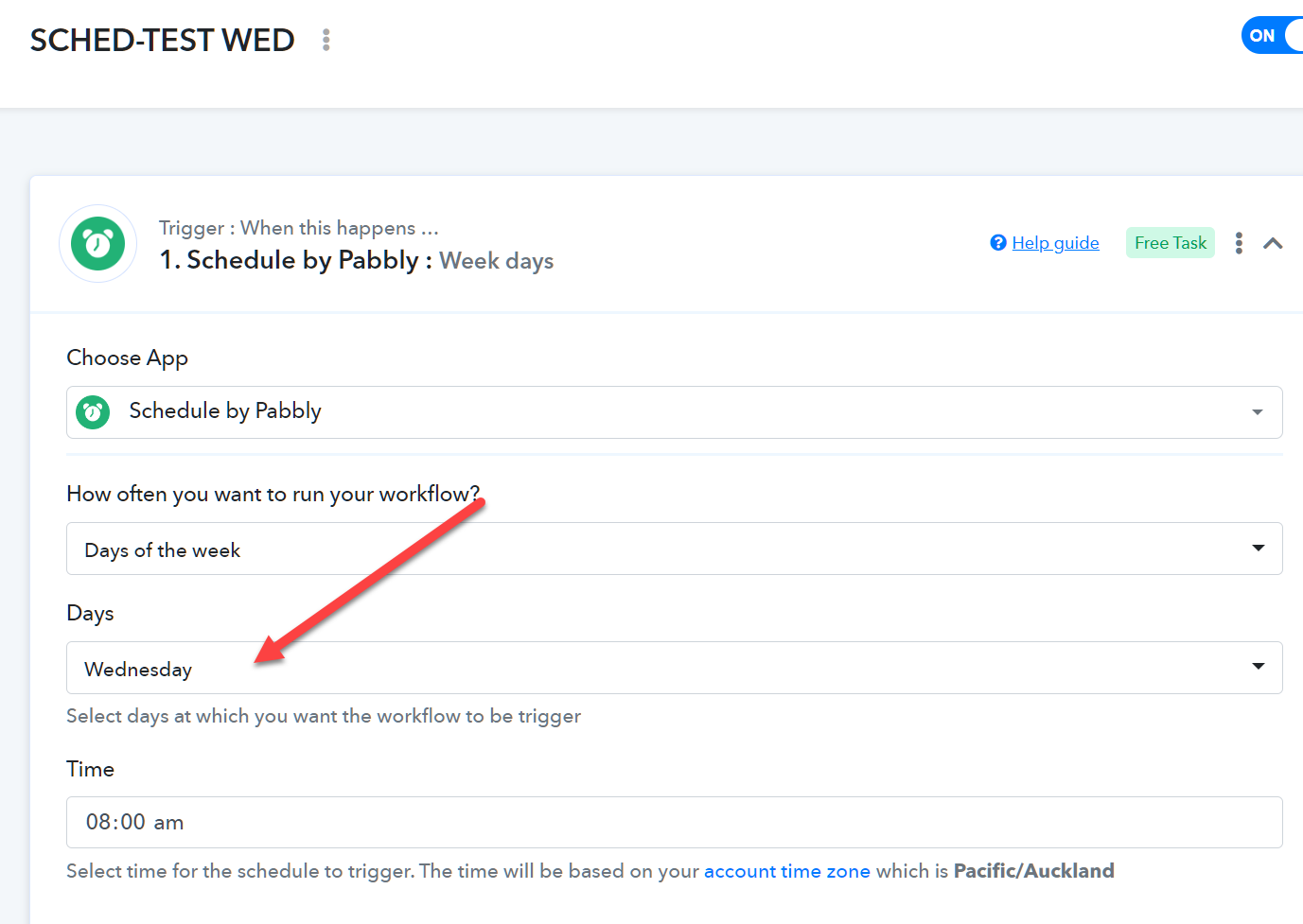Open the Choose App dropdown arrow
The height and width of the screenshot is (924, 1303).
[1258, 412]
